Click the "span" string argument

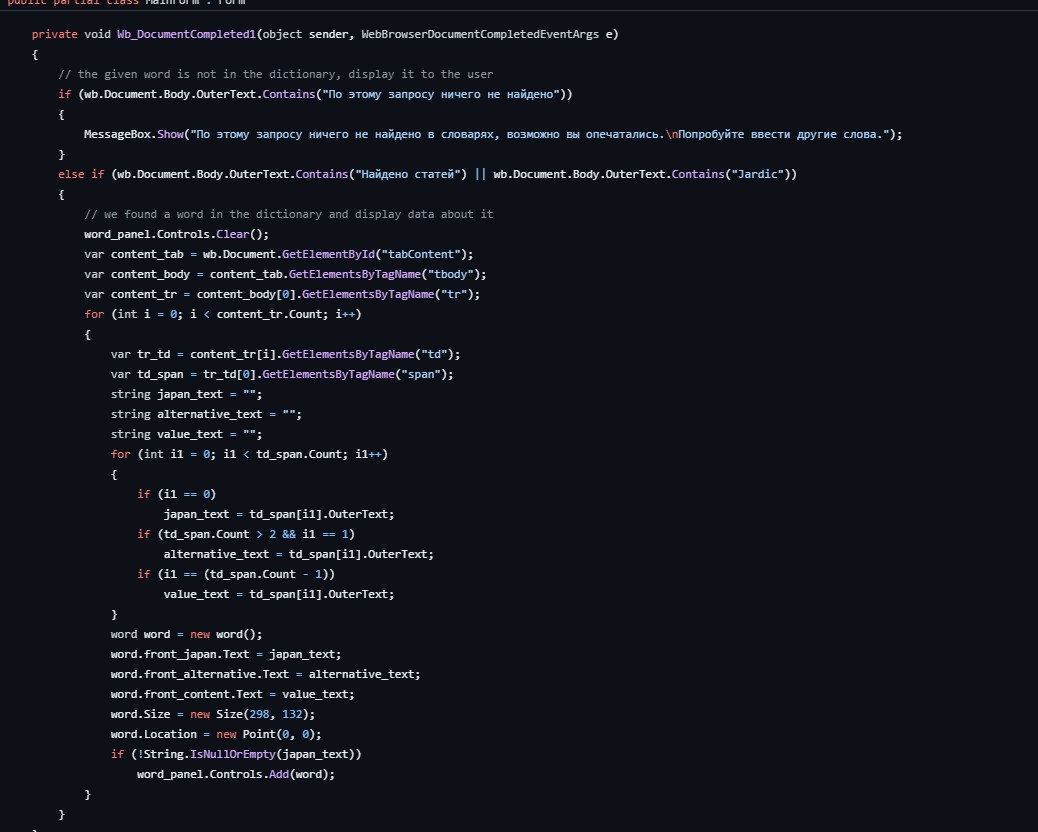point(430,374)
